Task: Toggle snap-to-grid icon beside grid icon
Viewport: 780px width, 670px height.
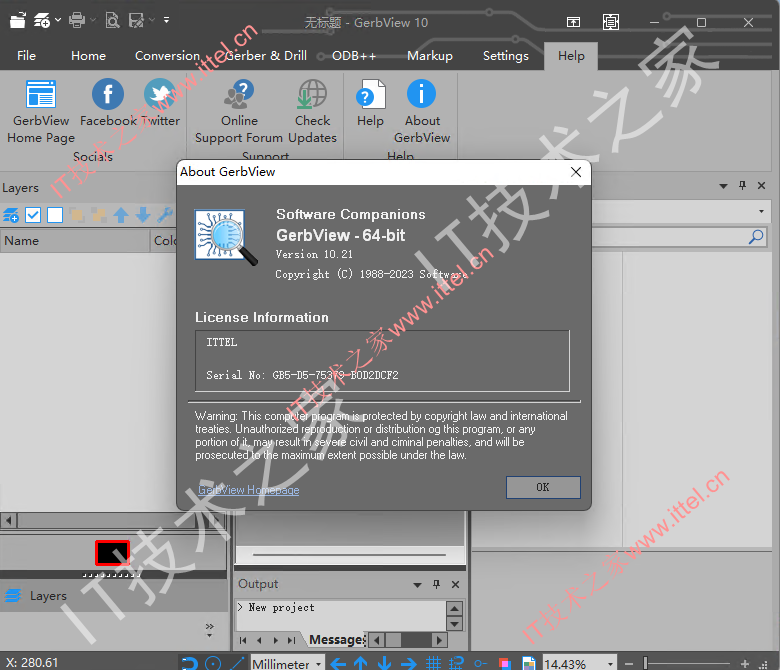Action: coord(456,663)
